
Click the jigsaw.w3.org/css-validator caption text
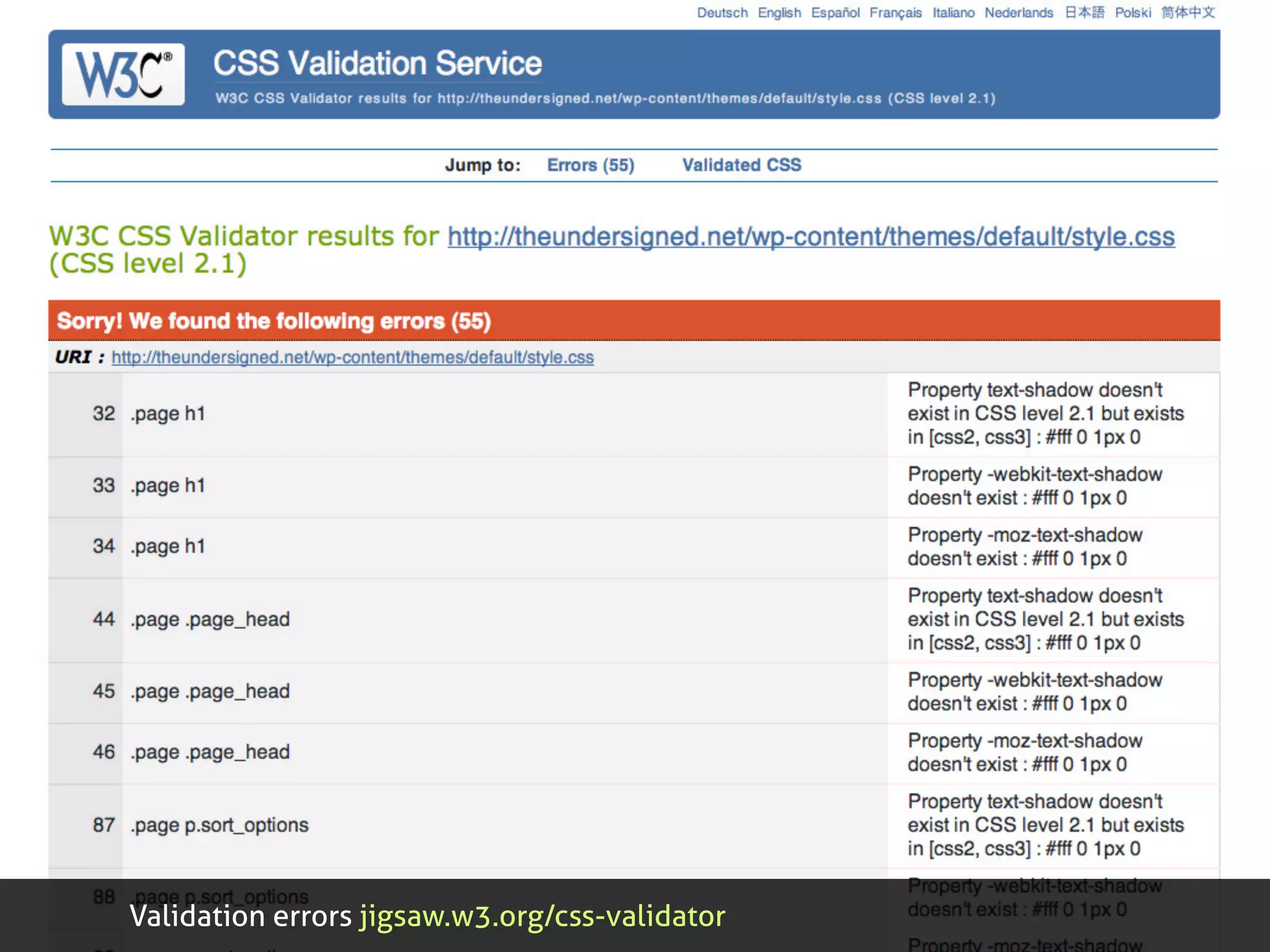543,916
